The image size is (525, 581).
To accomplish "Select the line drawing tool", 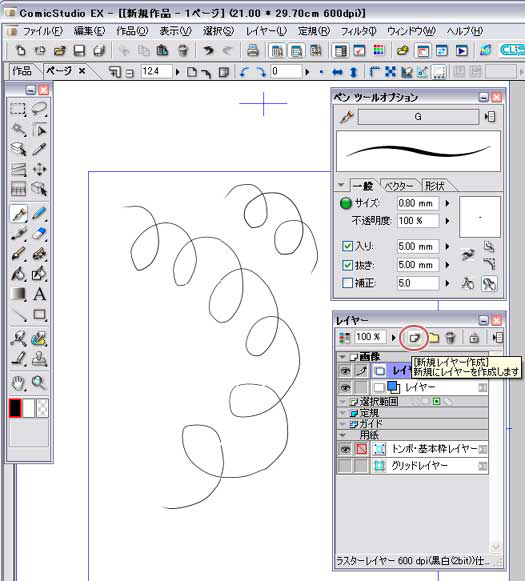I will [18, 315].
